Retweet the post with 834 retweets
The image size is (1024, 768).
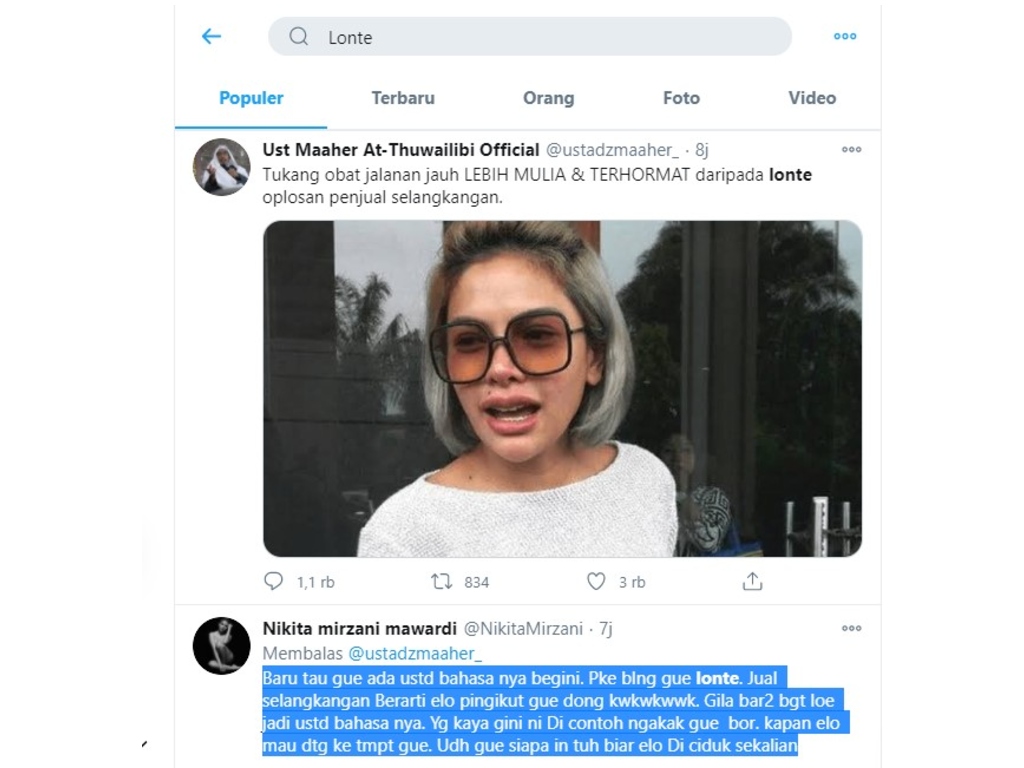point(441,581)
